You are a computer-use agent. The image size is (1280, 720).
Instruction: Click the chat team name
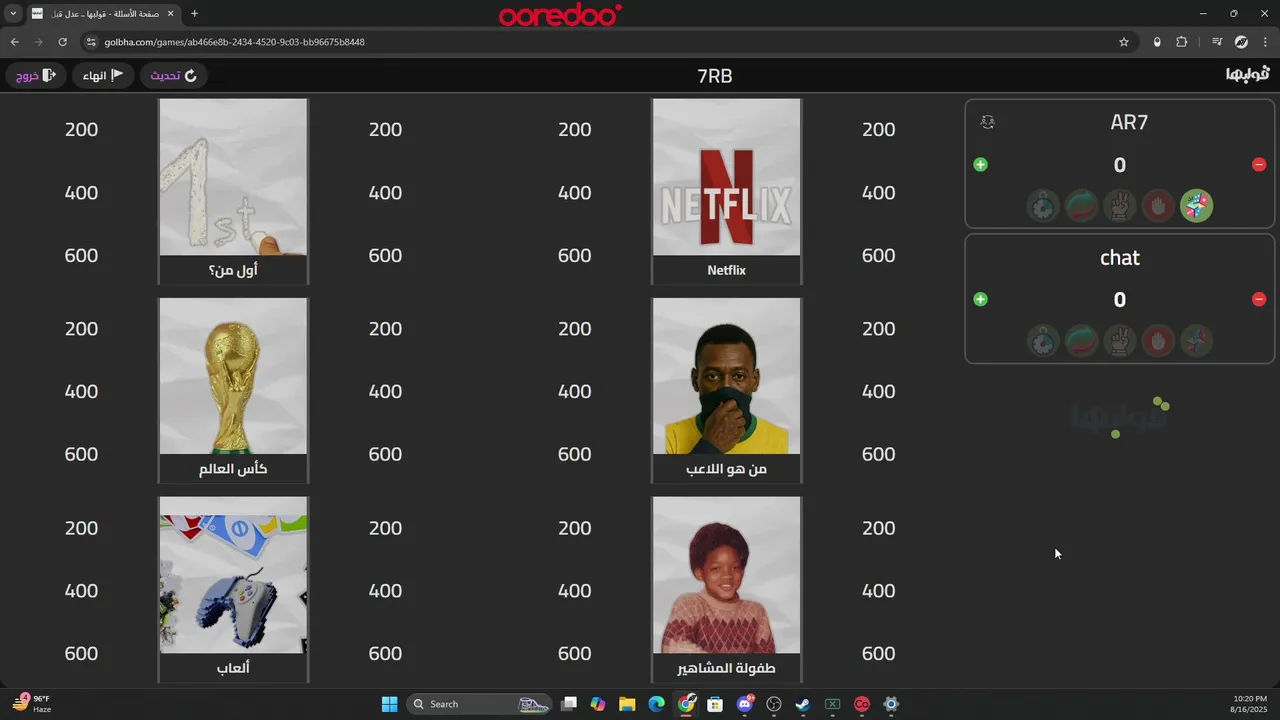1120,257
